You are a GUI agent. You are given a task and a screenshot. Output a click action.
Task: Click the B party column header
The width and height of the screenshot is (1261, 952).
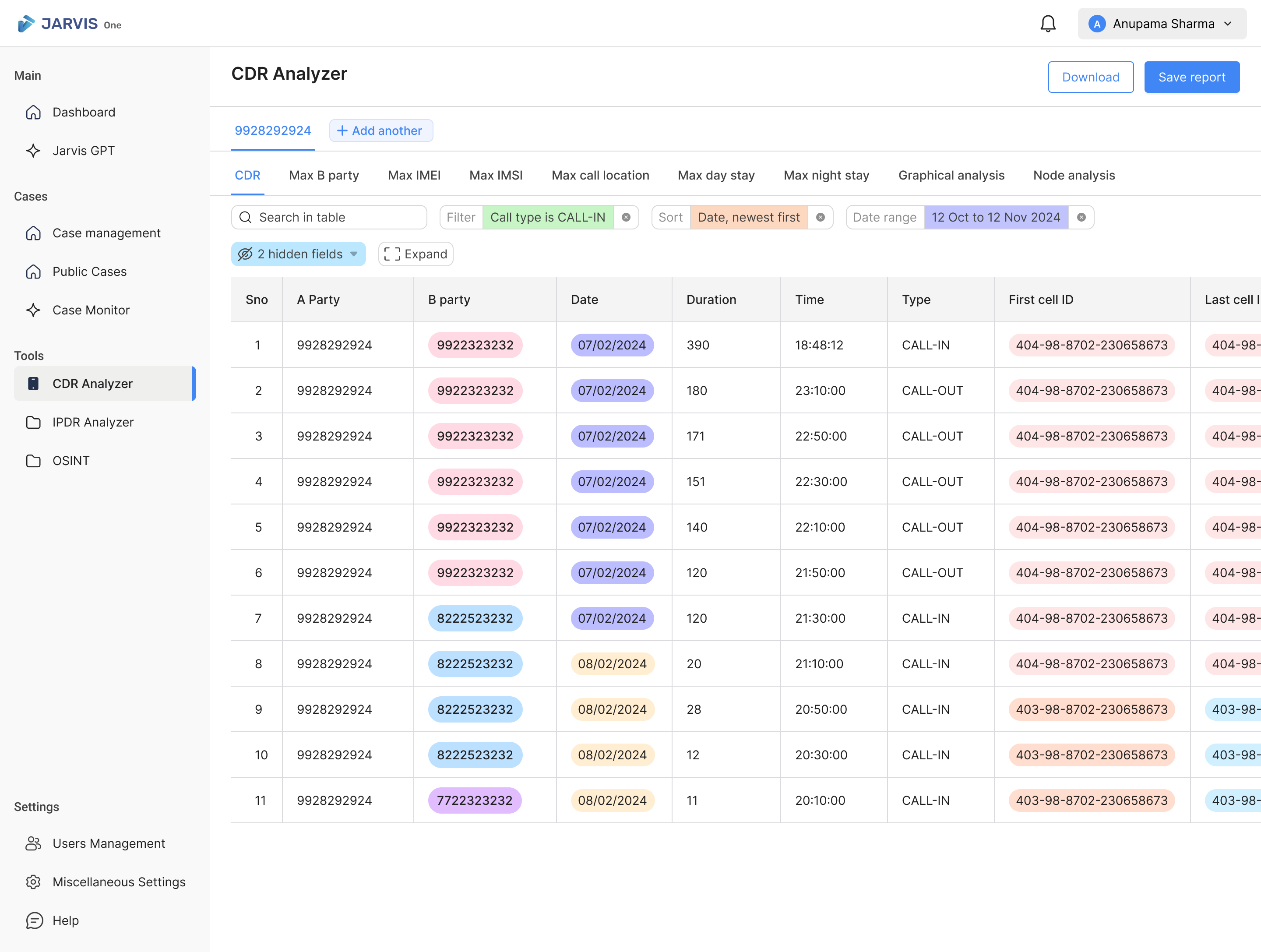(485, 300)
